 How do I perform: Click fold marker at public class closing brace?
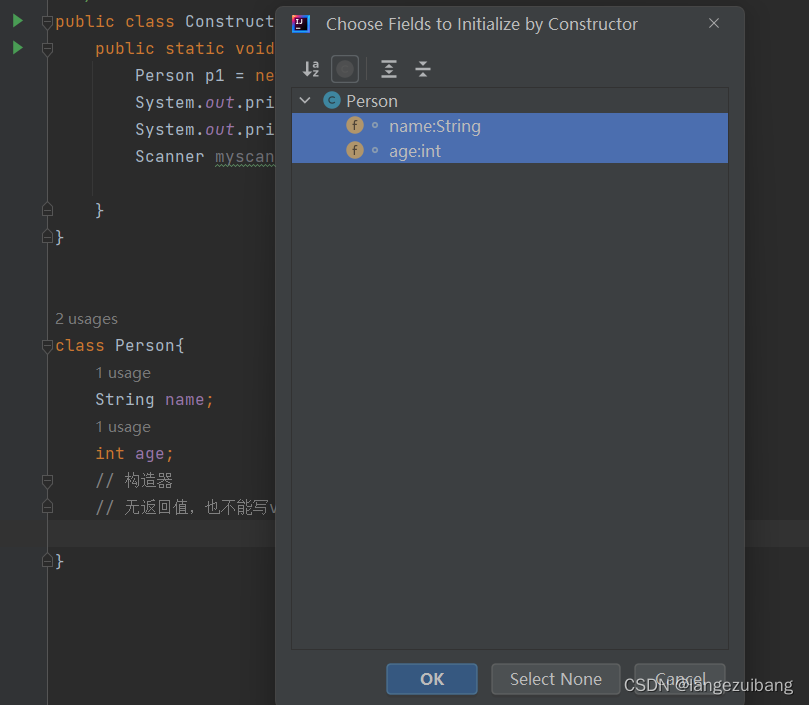[47, 237]
